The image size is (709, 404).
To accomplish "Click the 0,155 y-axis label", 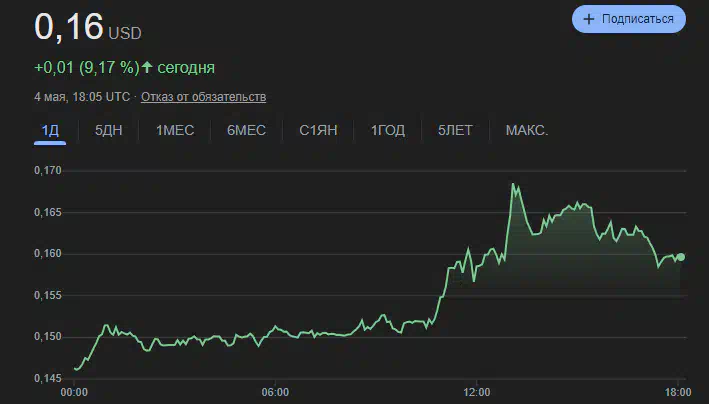I will [47, 295].
